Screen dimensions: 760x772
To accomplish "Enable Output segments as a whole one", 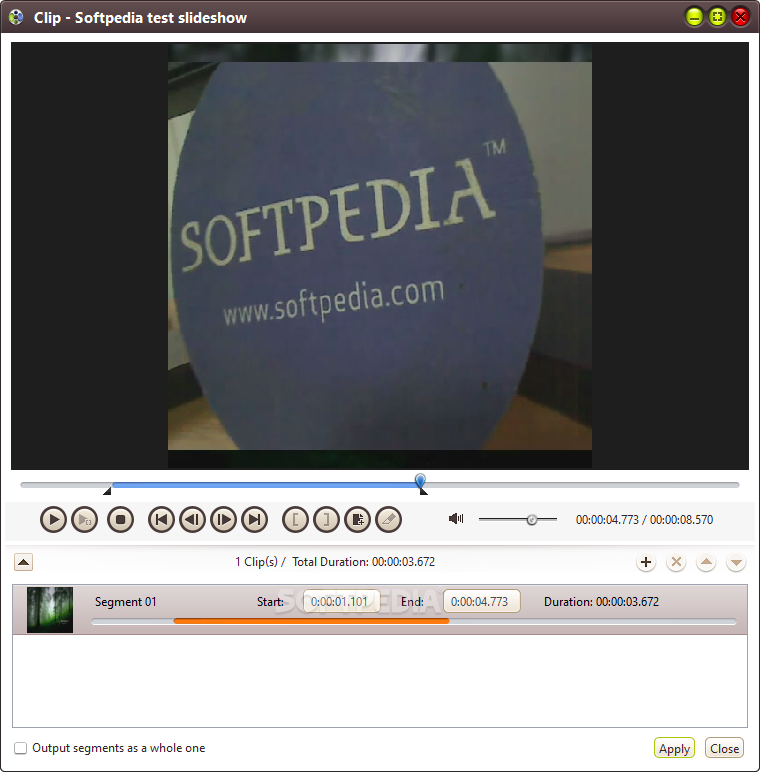I will [21, 748].
